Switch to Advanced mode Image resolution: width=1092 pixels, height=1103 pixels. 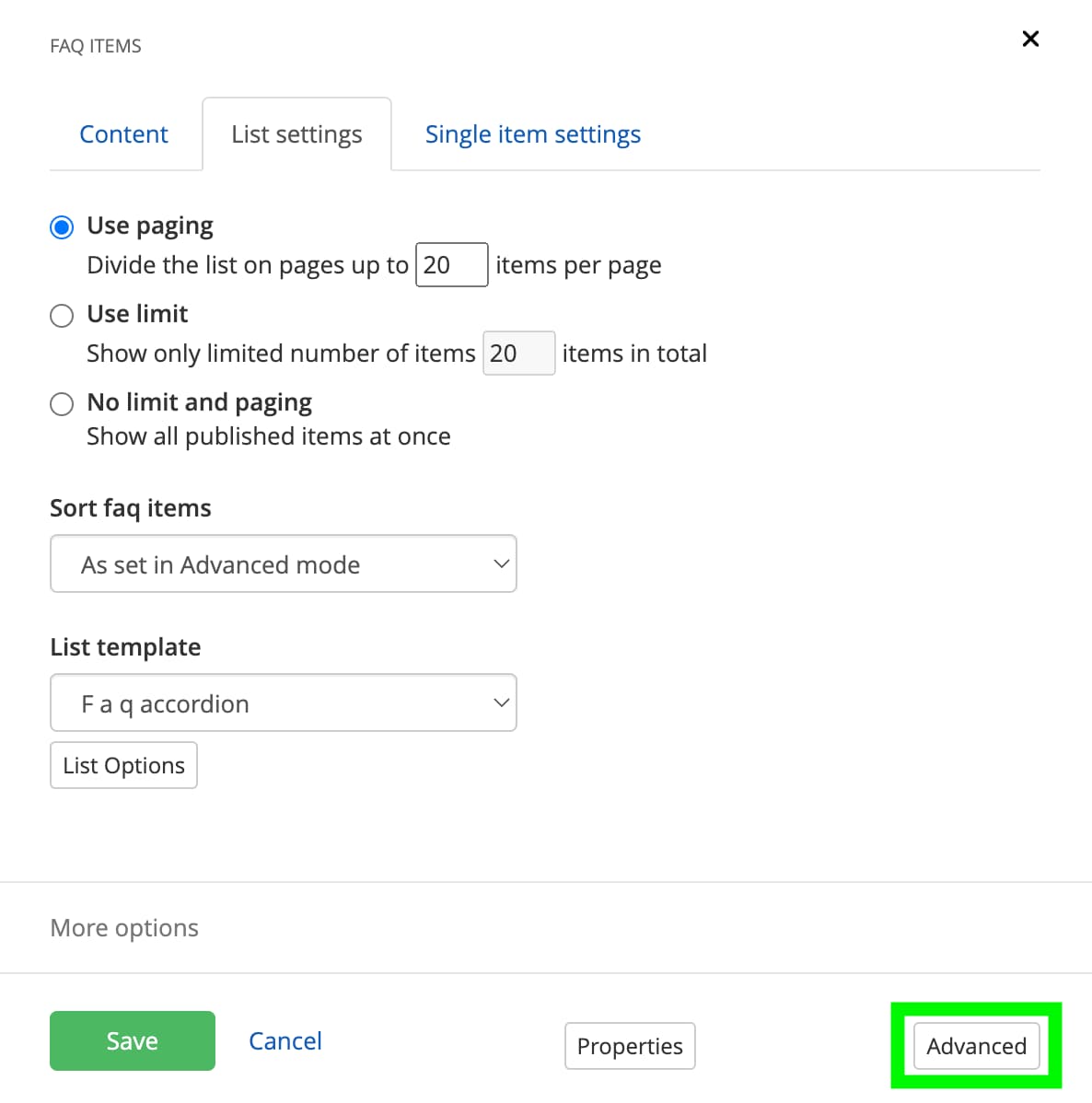(975, 1046)
